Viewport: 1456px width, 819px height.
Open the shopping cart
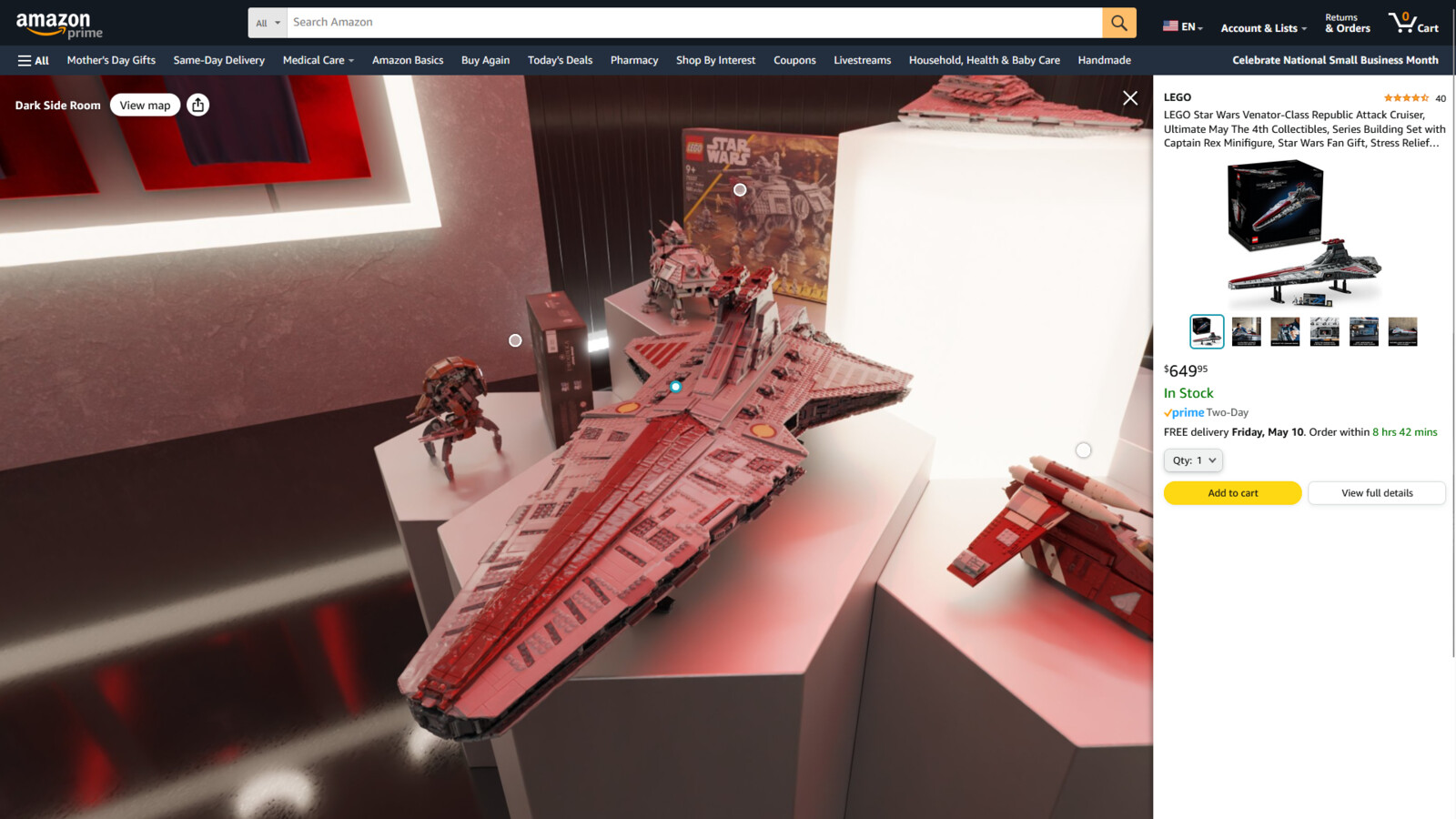coord(1413,23)
